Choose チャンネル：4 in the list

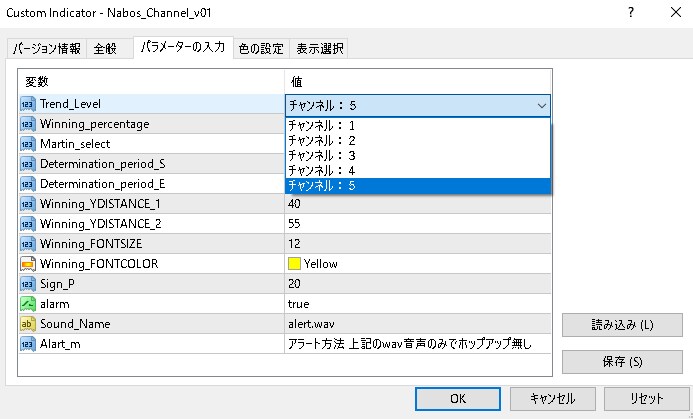coord(418,171)
